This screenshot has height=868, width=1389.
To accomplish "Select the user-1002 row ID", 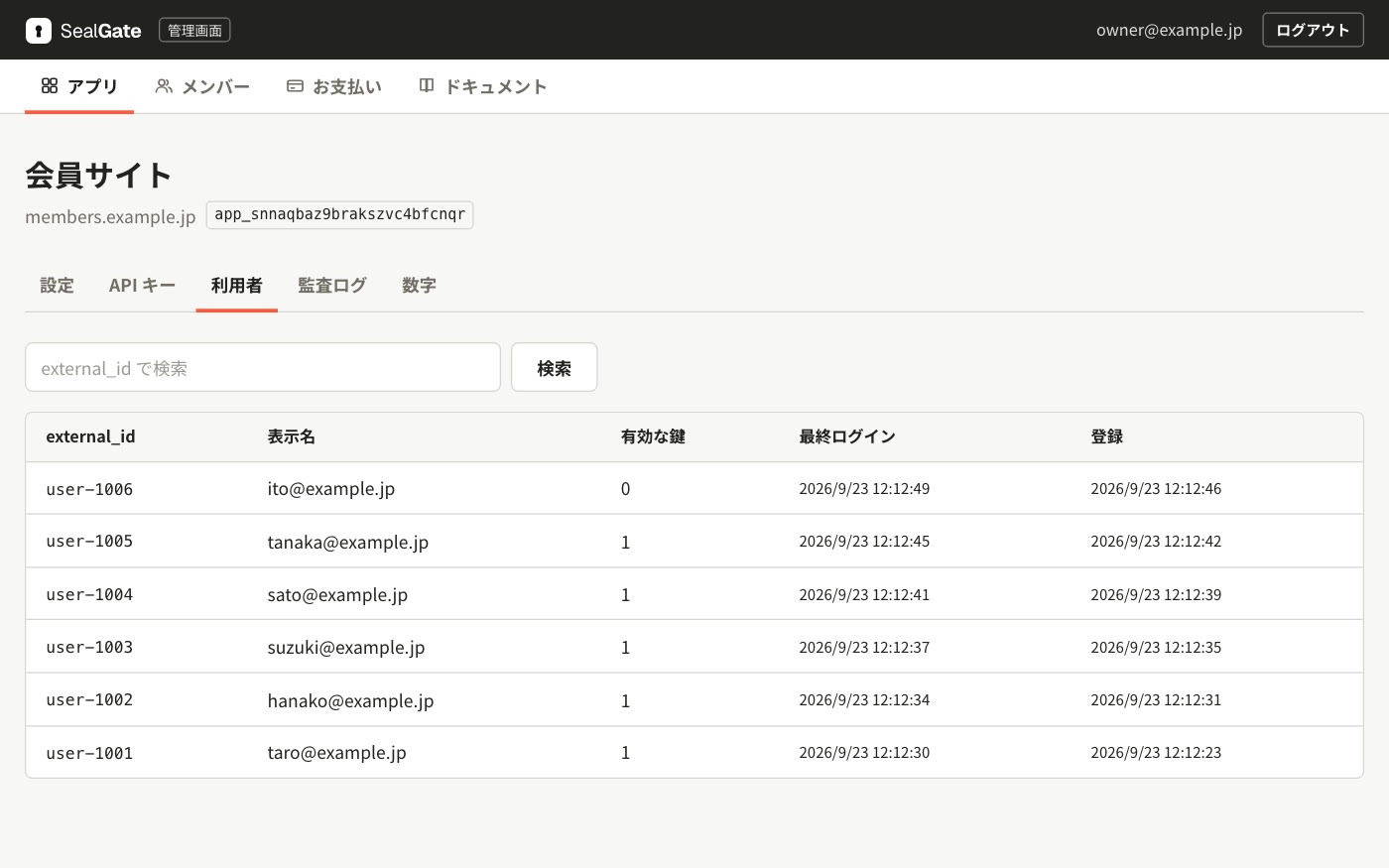I will [89, 700].
